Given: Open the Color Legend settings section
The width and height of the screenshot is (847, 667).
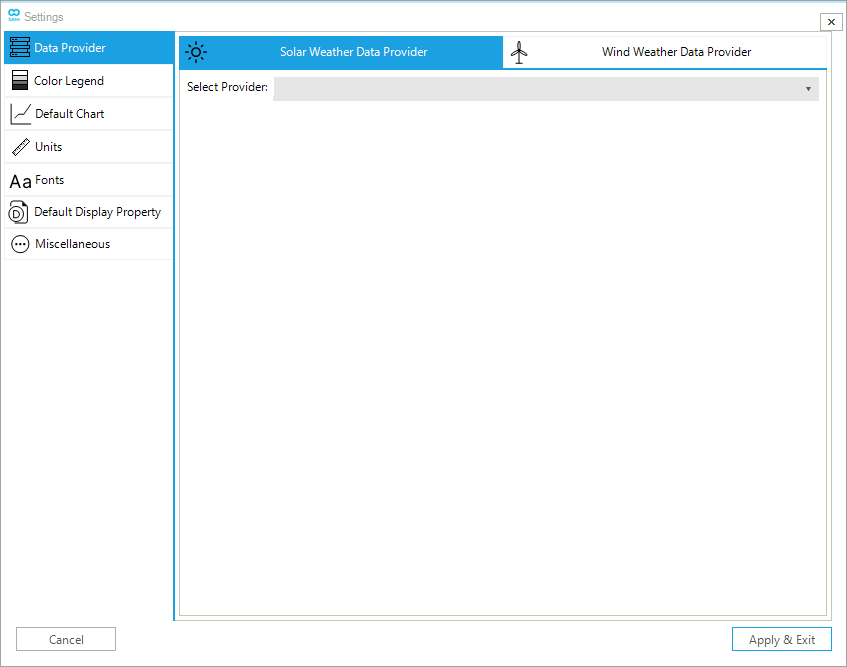Looking at the screenshot, I should pos(69,81).
